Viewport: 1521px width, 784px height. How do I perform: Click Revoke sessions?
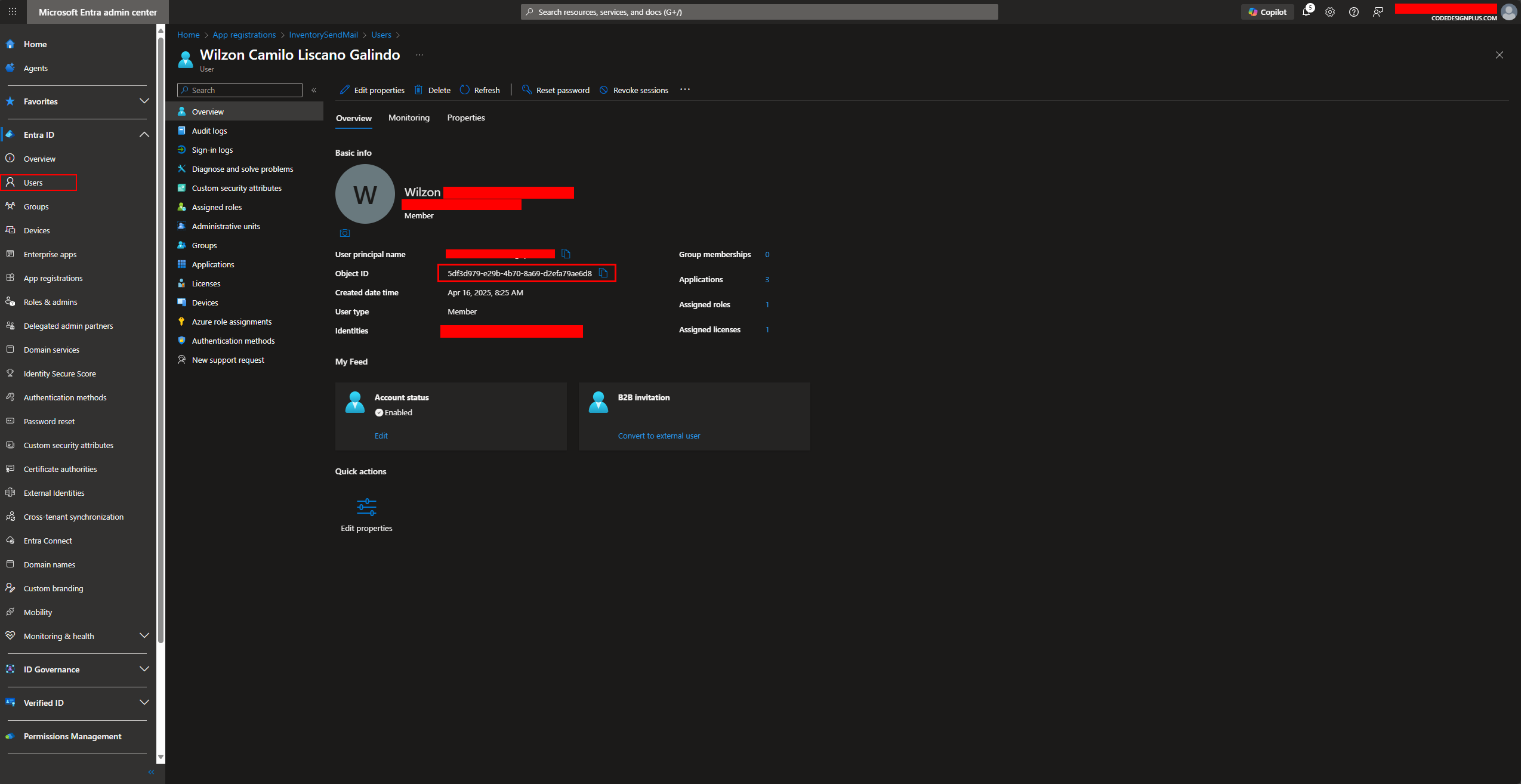[x=634, y=90]
